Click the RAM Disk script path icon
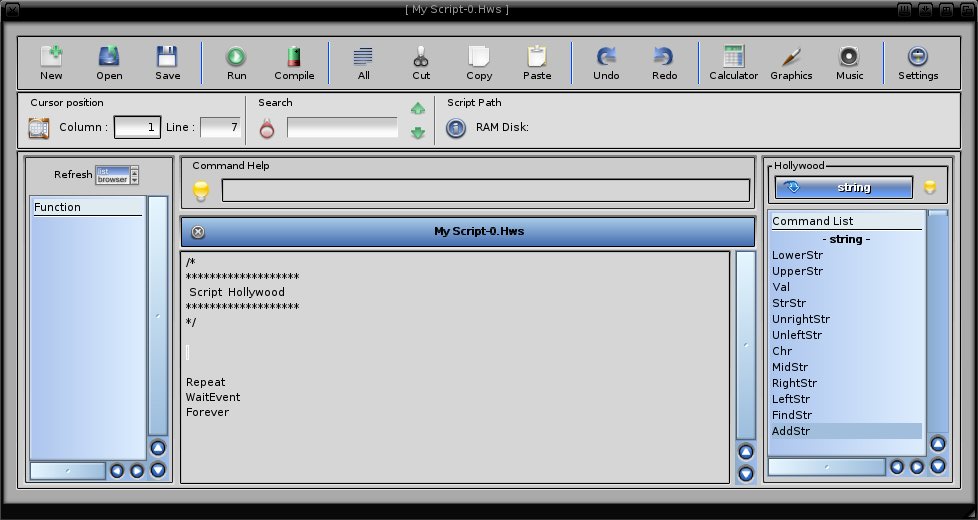Viewport: 978px width, 520px height. coord(456,128)
